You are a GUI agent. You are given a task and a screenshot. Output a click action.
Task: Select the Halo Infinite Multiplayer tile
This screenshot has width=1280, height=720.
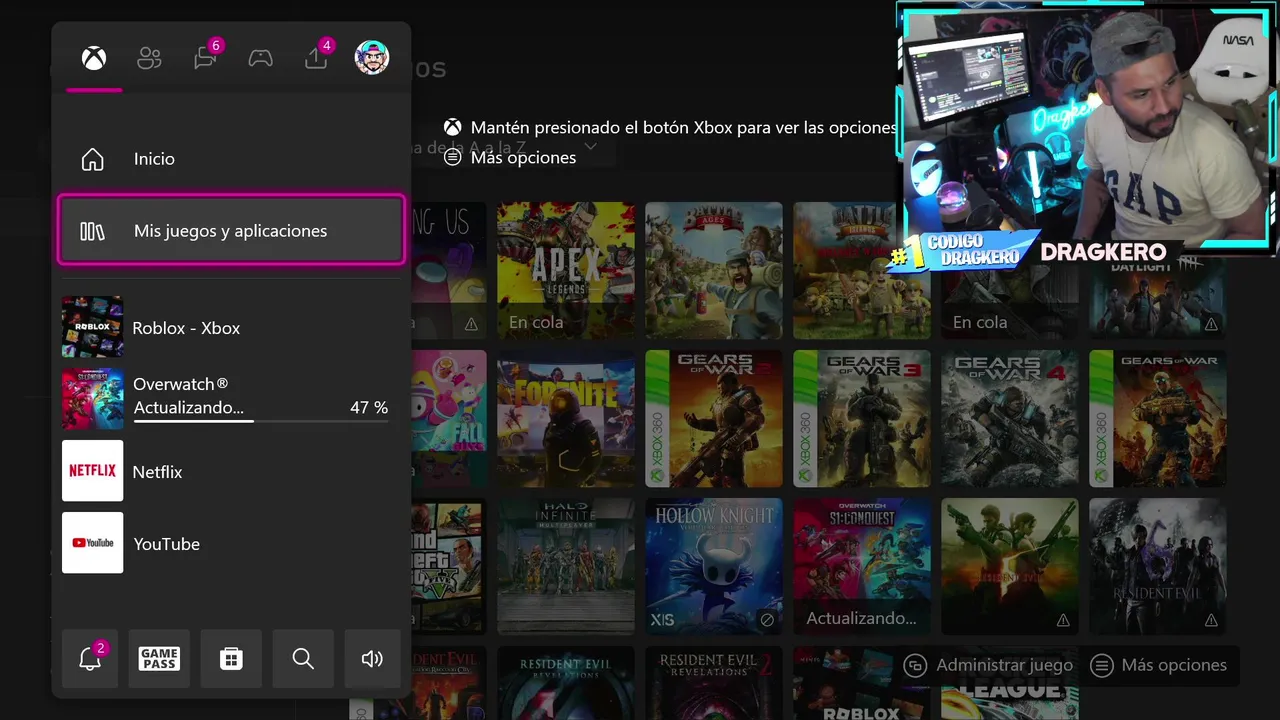566,567
